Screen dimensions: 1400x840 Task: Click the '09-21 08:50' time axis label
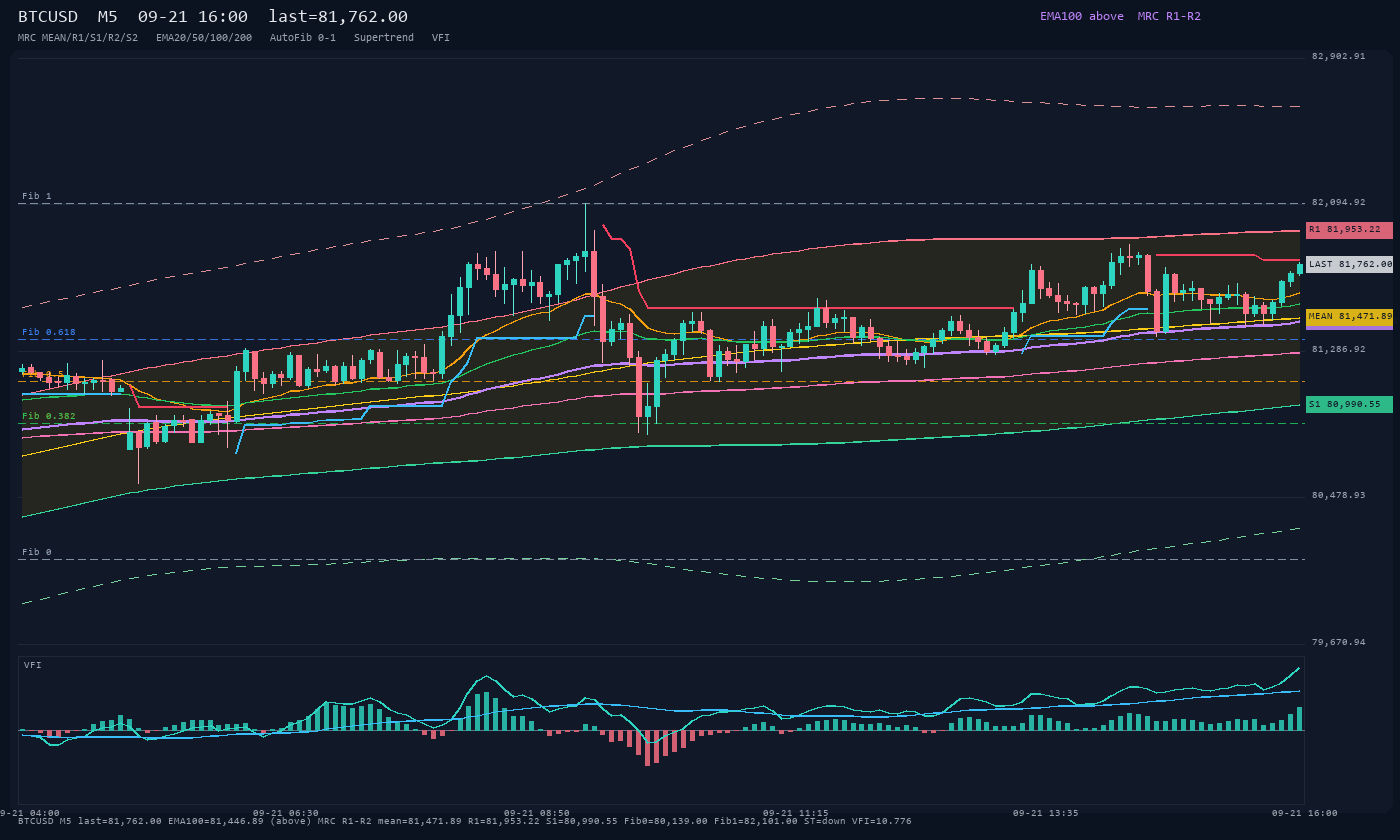click(x=537, y=813)
